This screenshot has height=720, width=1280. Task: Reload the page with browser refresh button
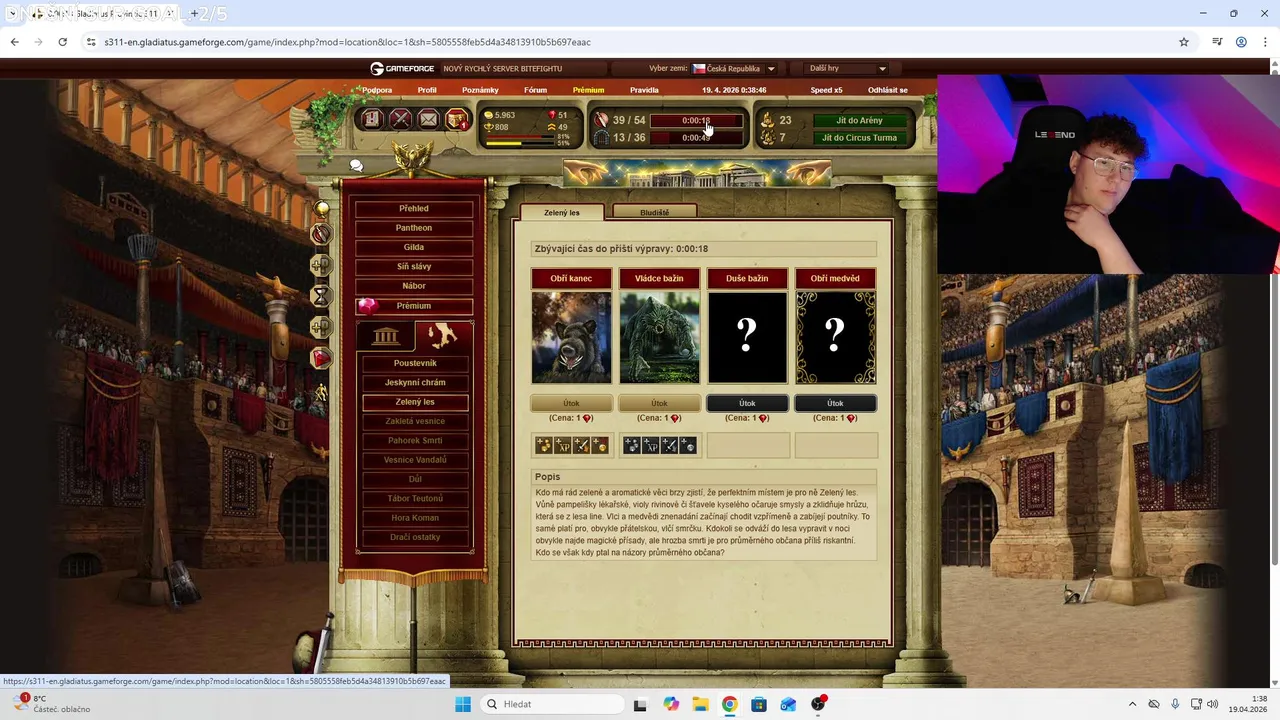(x=62, y=42)
